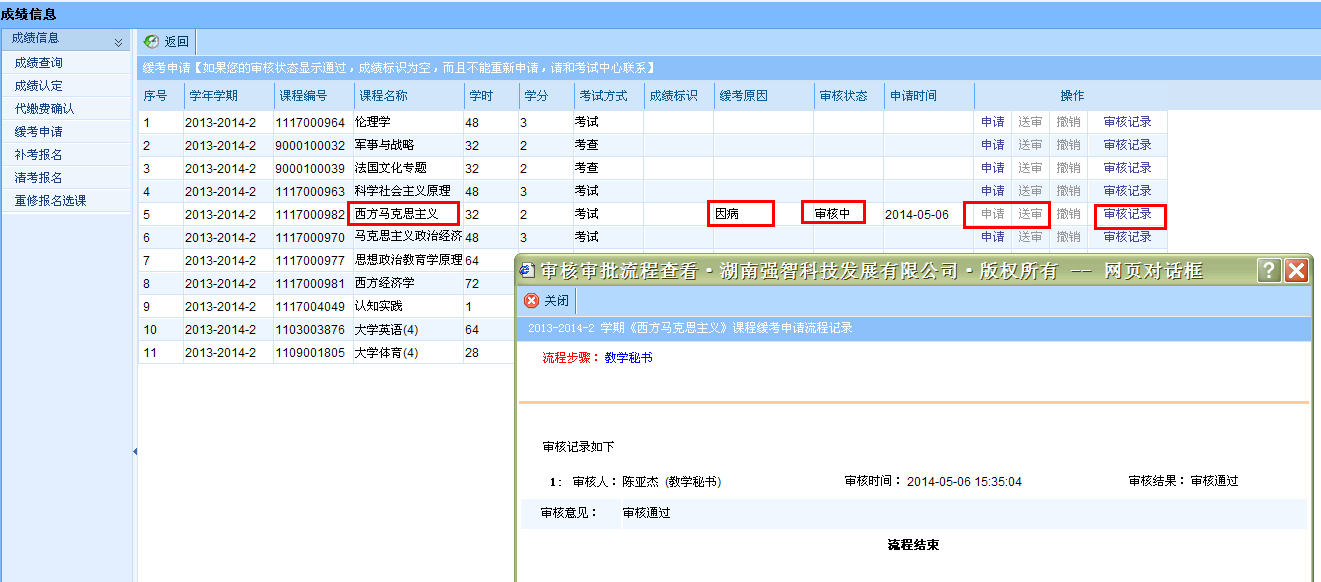Select 补考报名 in the left menu
The height and width of the screenshot is (582, 1321).
[38, 155]
